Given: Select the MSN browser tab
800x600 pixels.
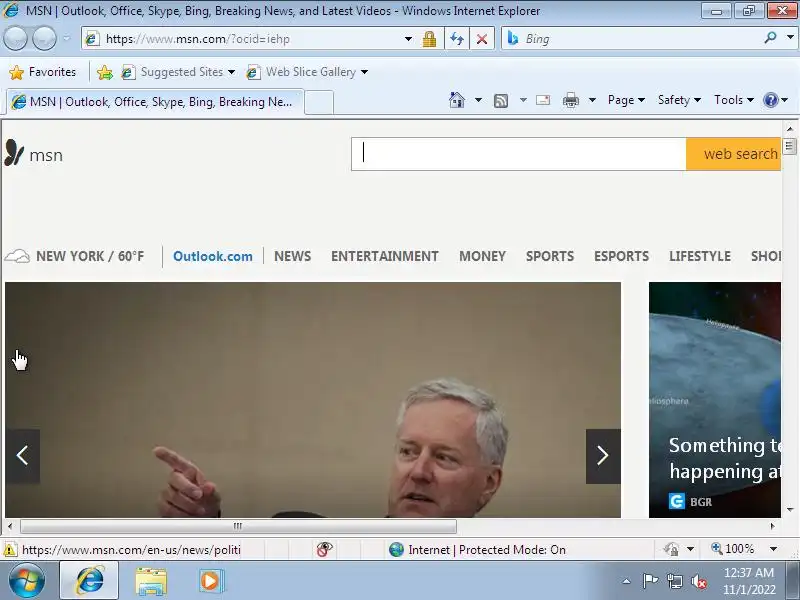Looking at the screenshot, I should (155, 102).
